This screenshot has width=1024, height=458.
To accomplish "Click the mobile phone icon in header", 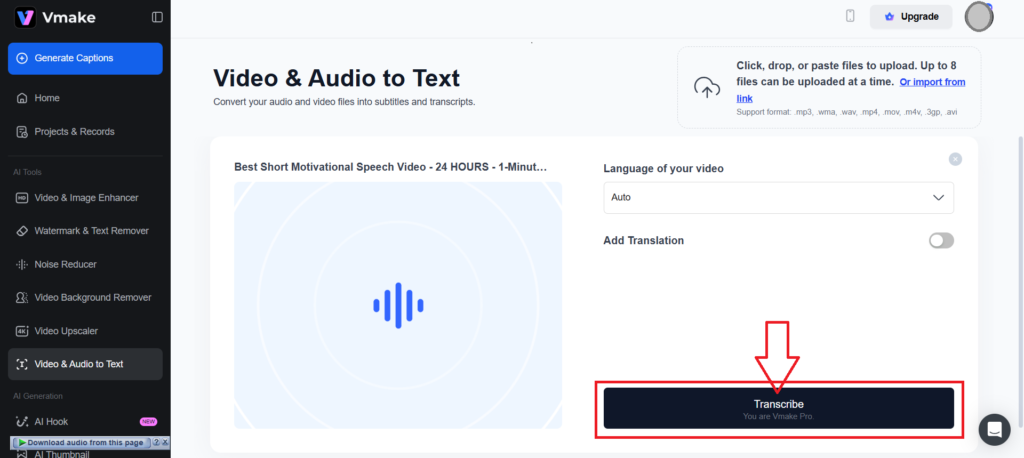I will [850, 16].
